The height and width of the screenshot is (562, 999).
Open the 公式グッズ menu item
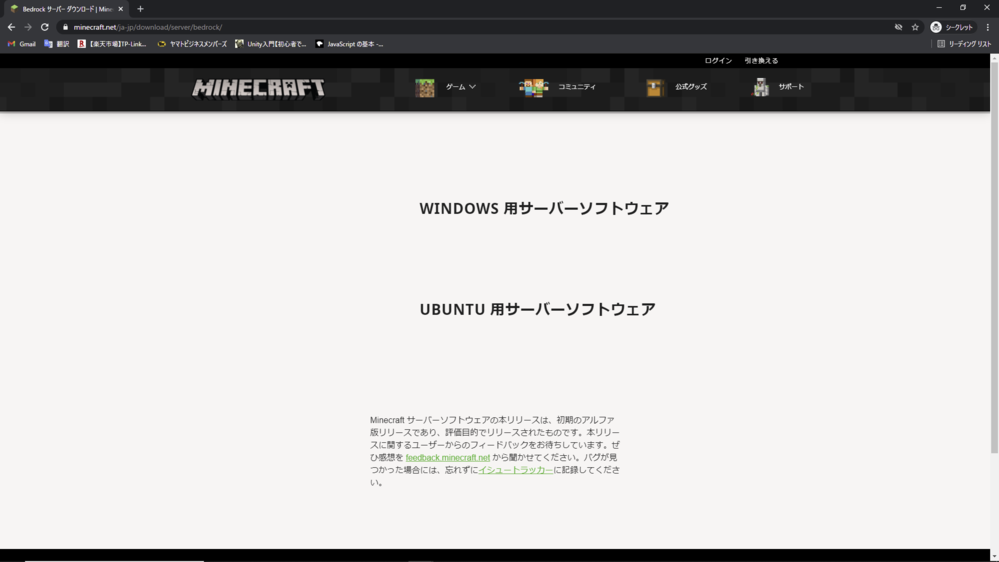tap(691, 87)
